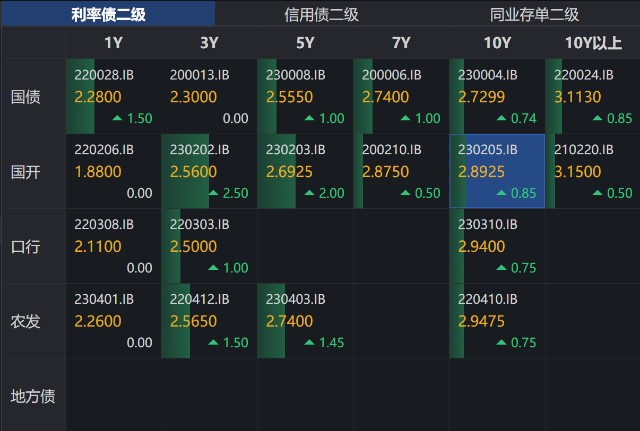Click the 10Y以上 column header

[593, 43]
